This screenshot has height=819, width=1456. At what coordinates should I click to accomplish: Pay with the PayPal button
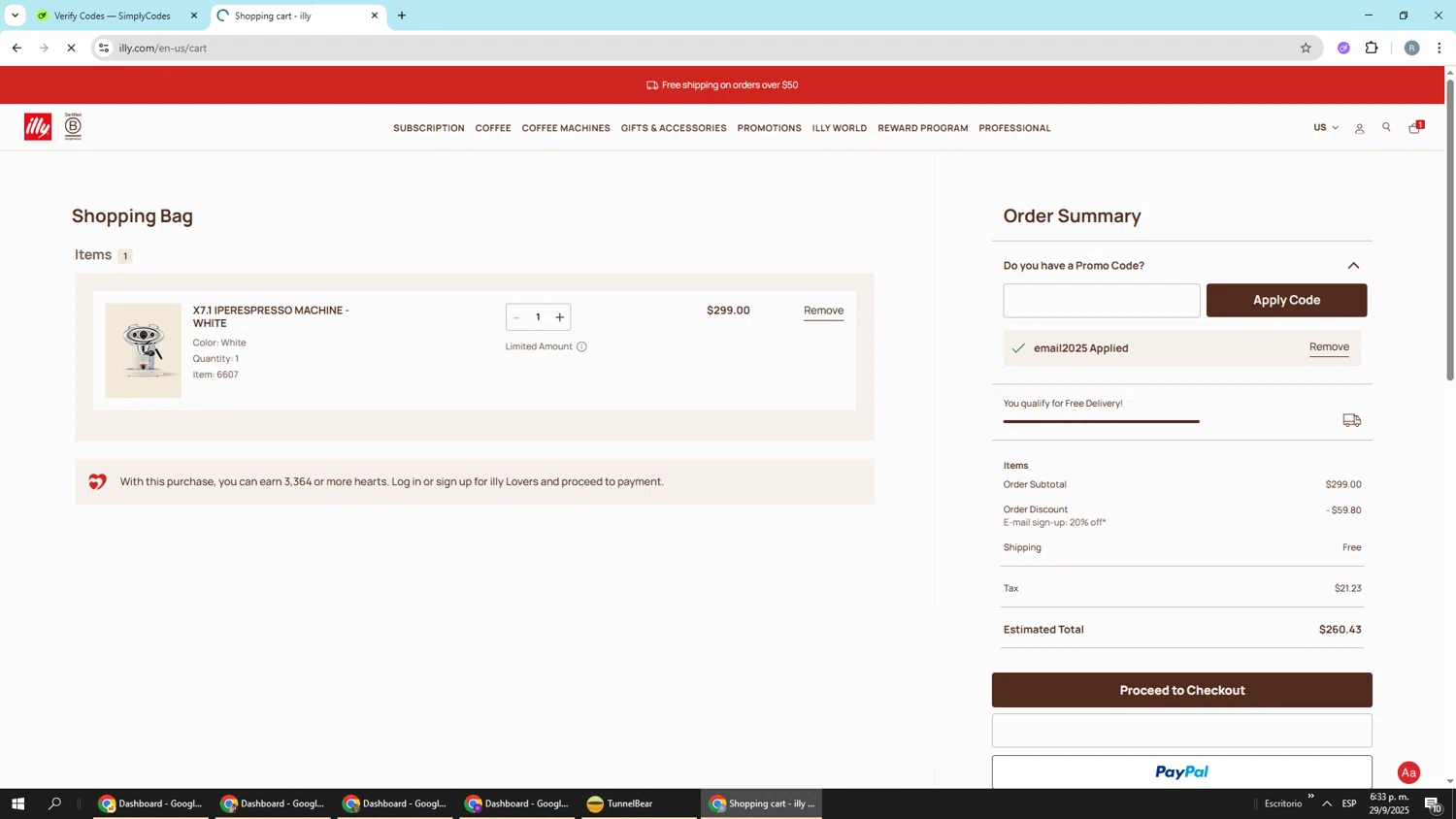tap(1181, 772)
